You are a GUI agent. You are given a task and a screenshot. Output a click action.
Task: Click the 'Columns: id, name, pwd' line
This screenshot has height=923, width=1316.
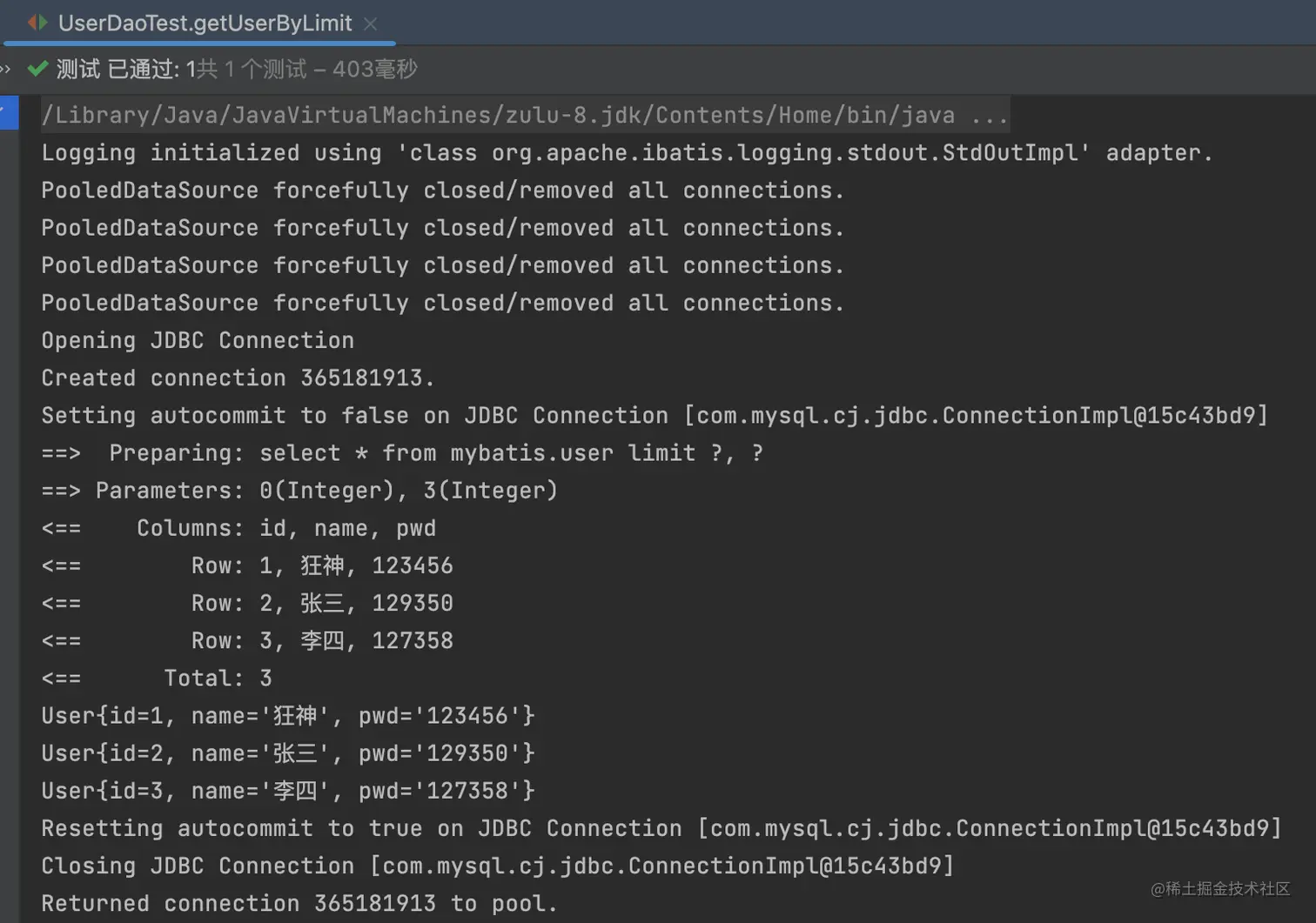point(238,528)
